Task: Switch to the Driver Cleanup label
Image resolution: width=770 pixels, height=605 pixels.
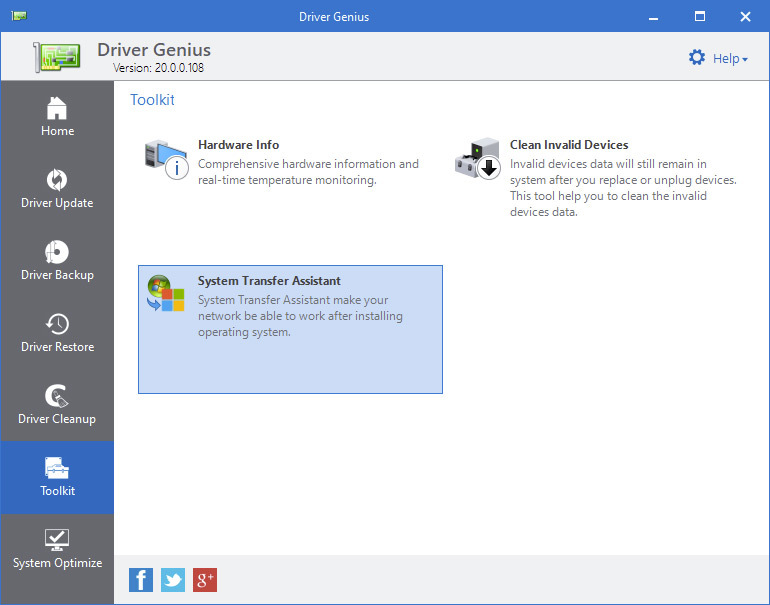Action: click(x=57, y=419)
